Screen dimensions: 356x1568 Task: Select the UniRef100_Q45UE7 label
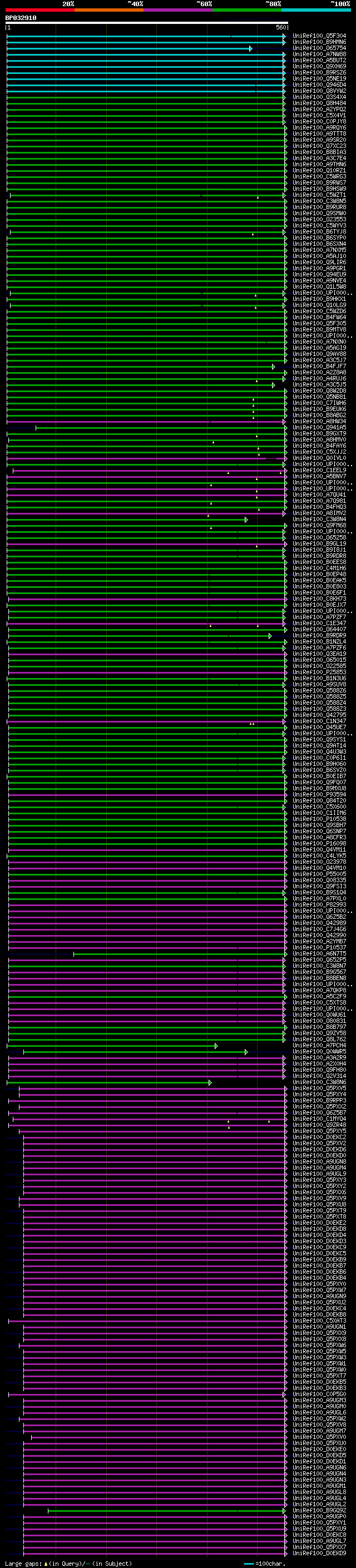(x=319, y=727)
